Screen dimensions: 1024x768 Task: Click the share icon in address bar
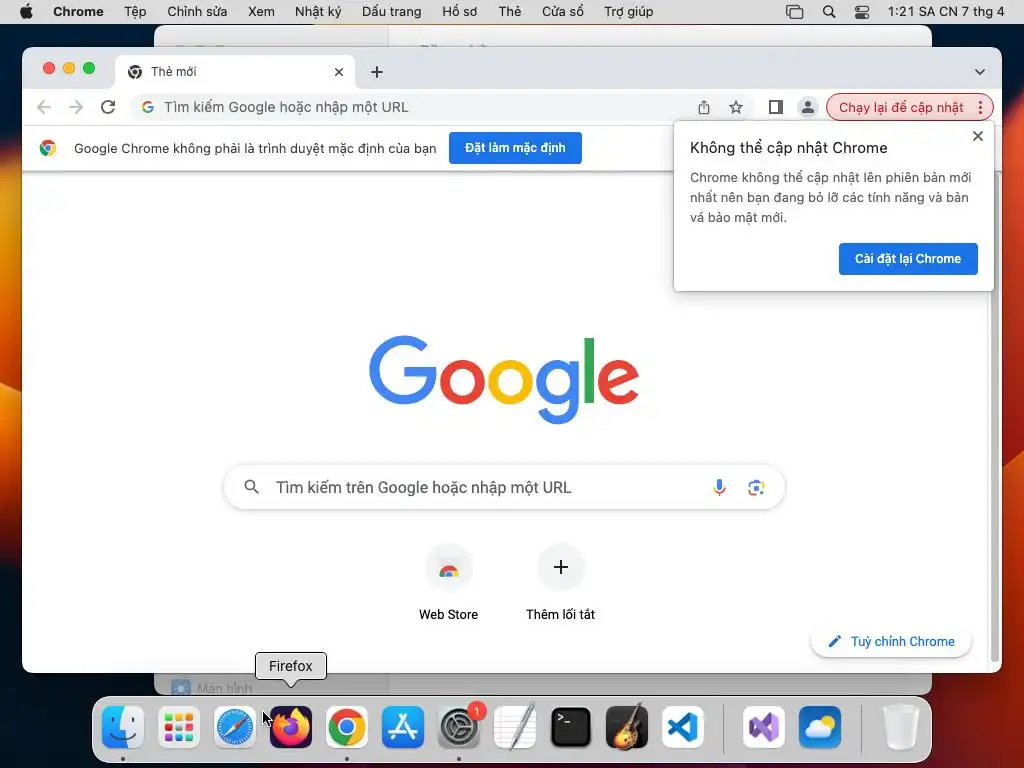[x=703, y=107]
